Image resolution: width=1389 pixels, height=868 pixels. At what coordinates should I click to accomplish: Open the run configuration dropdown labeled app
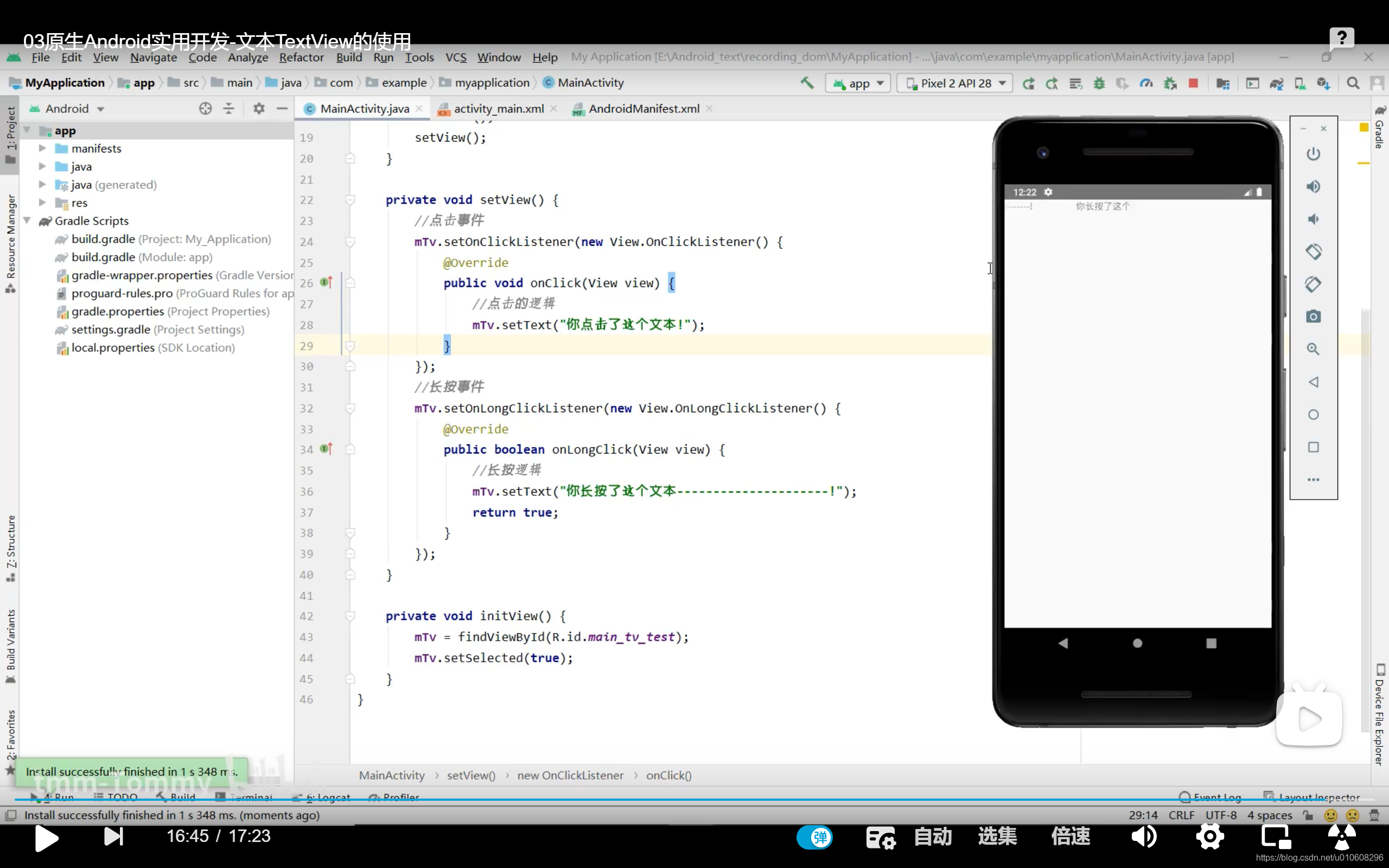857,83
